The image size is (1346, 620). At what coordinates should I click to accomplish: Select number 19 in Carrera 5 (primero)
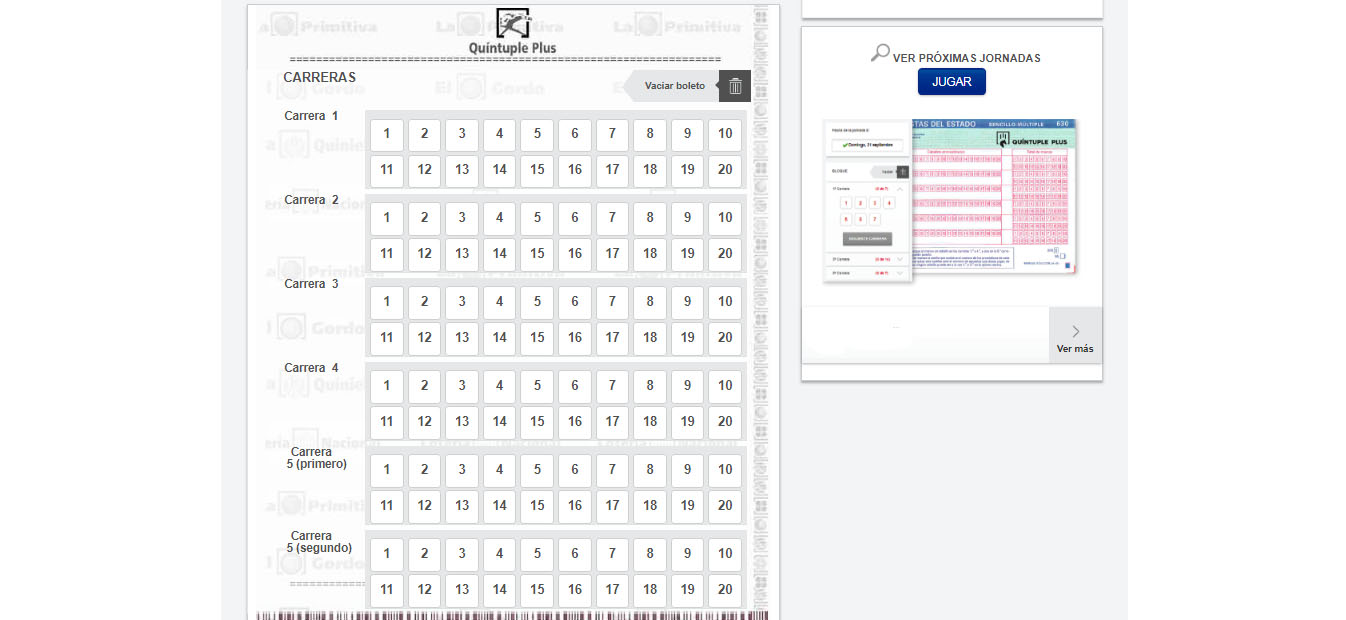(x=687, y=507)
